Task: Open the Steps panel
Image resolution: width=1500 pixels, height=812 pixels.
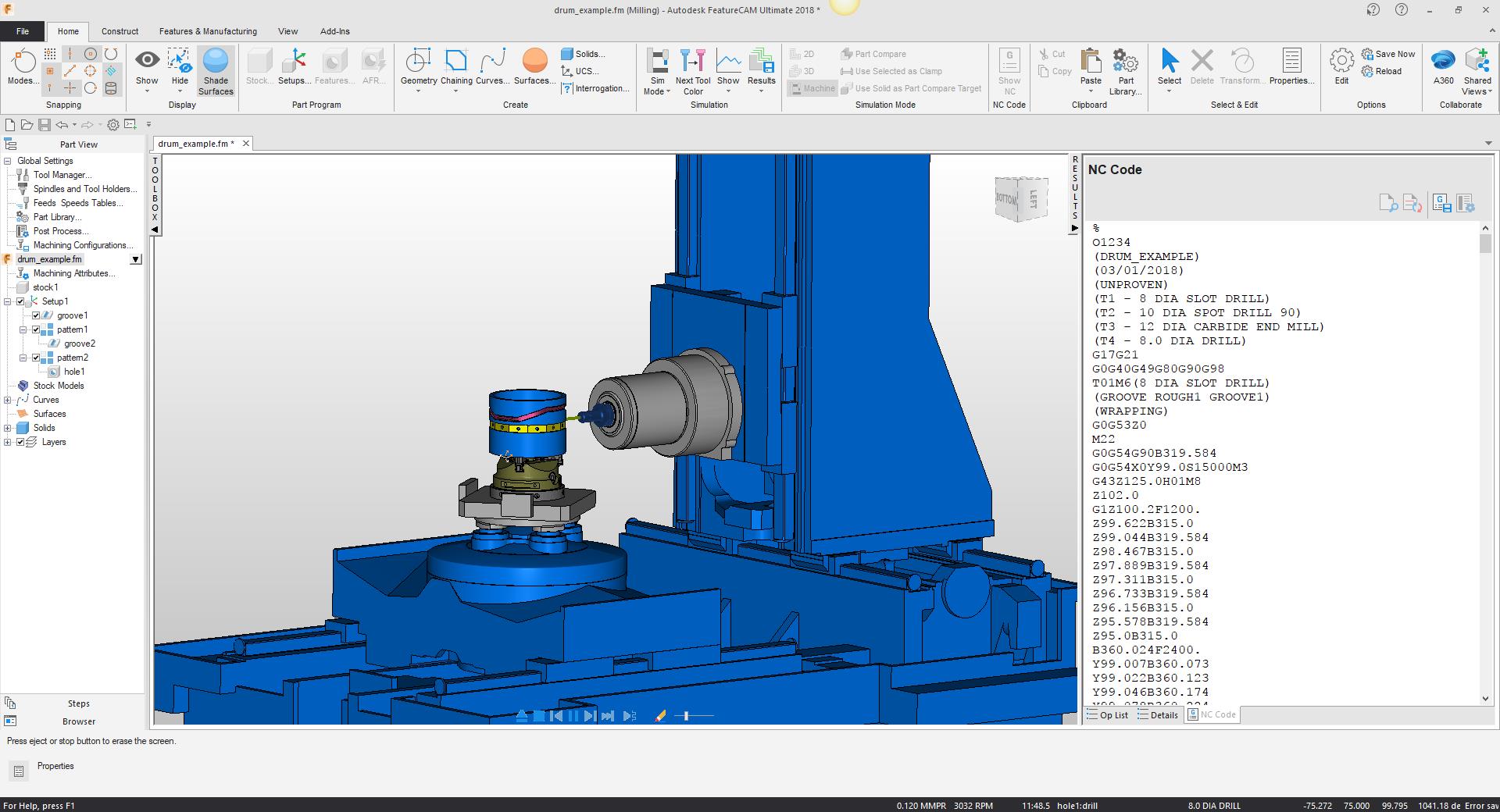Action: coord(78,703)
